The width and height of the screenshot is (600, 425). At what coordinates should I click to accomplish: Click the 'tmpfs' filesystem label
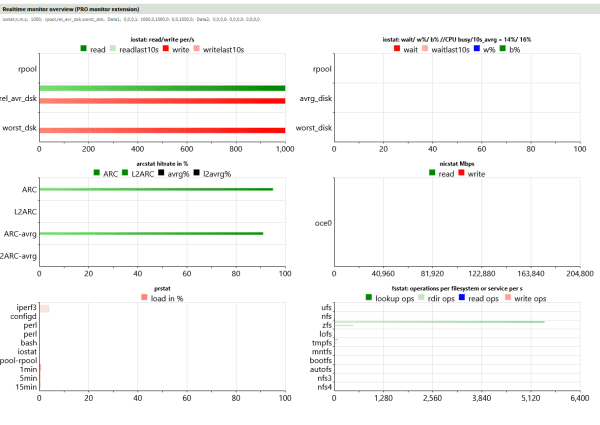(322, 343)
